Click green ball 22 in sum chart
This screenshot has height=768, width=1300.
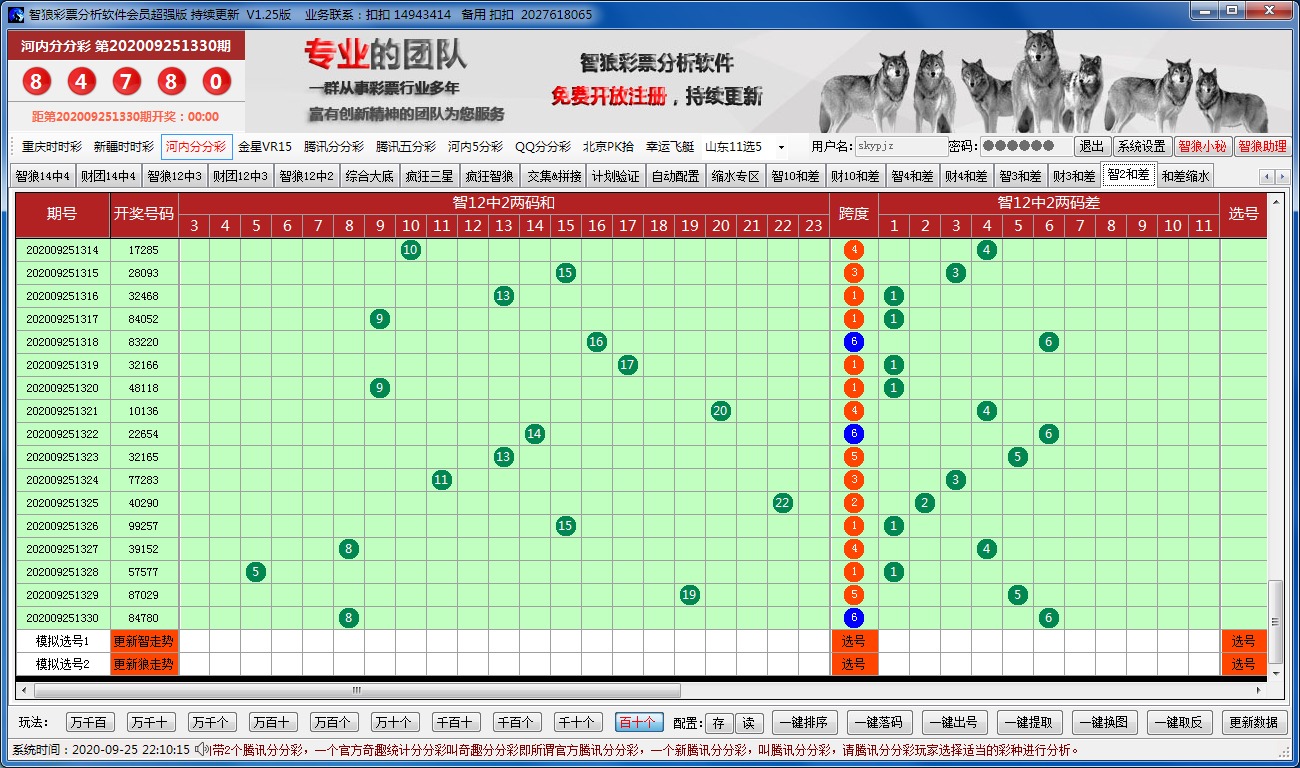(x=783, y=503)
